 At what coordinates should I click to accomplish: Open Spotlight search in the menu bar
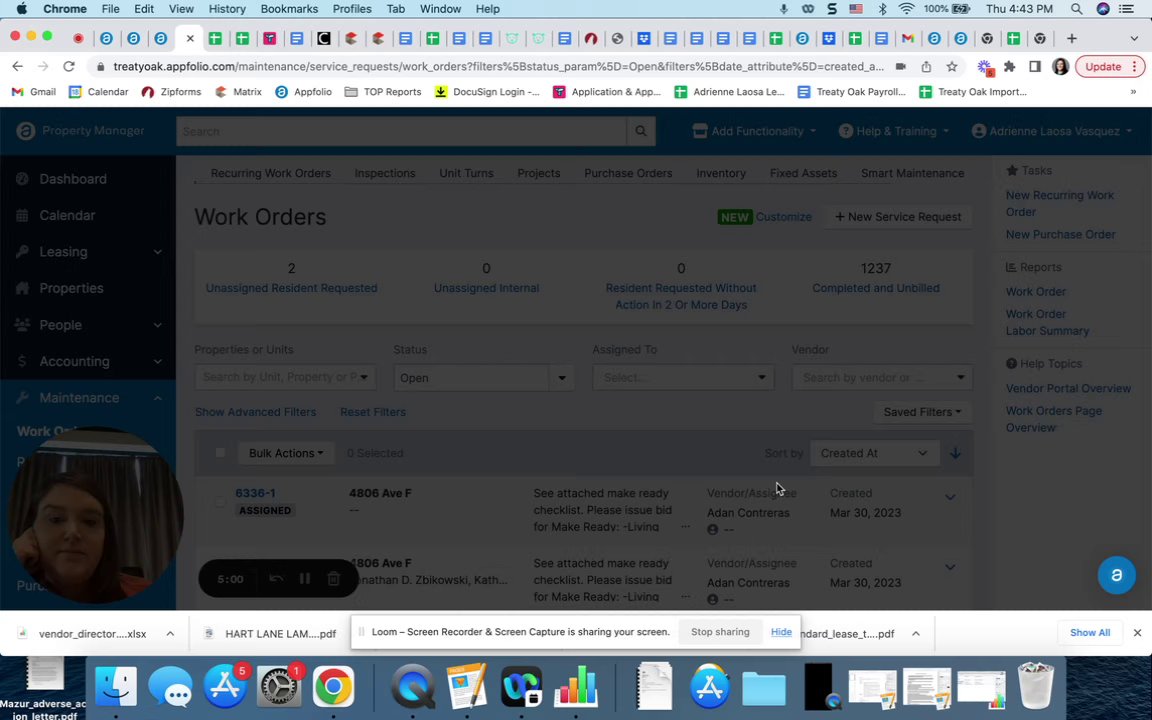pos(1076,9)
